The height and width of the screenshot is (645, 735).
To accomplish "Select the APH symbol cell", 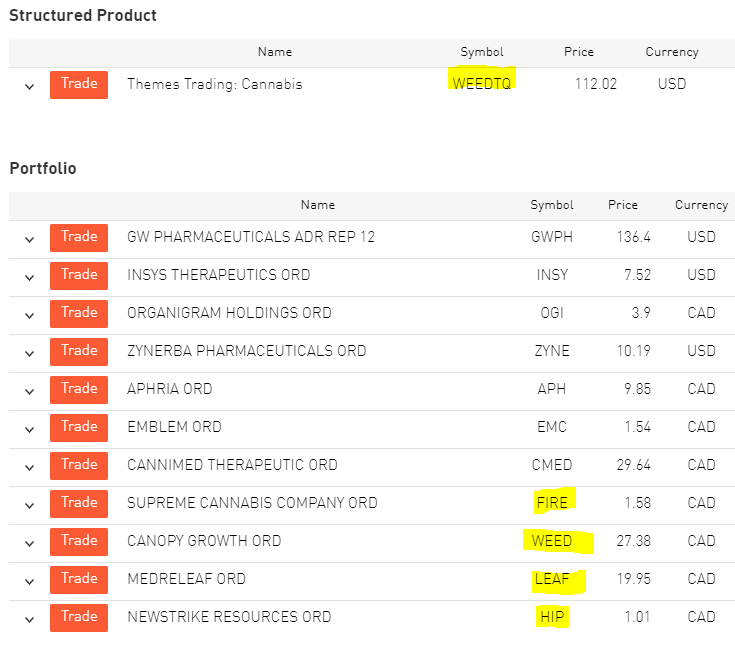I will pos(552,389).
